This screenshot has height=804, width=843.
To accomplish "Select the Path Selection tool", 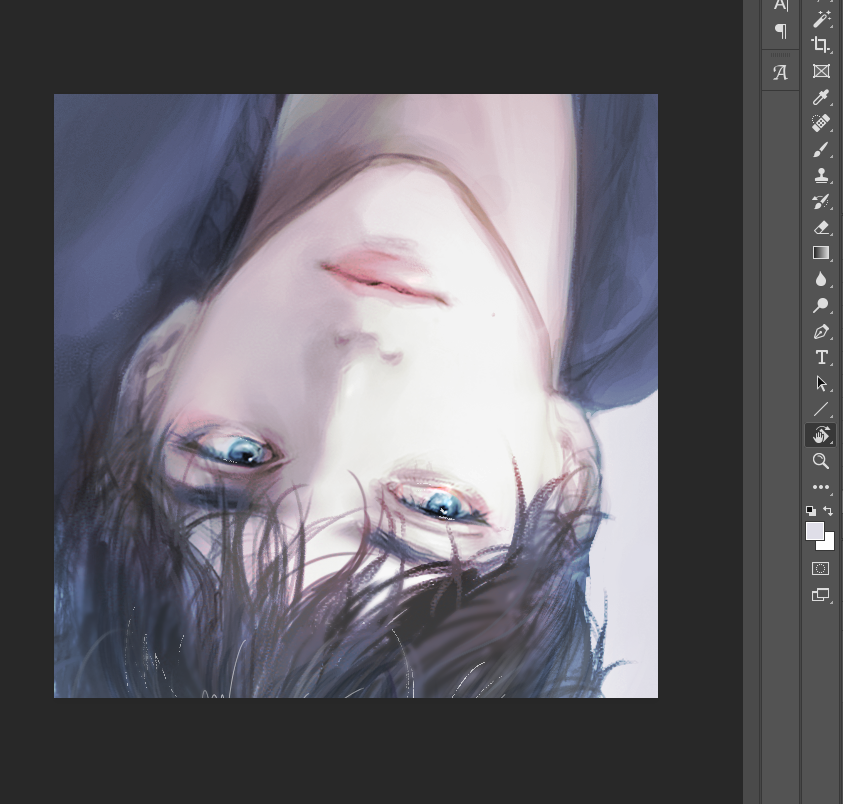I will (820, 383).
